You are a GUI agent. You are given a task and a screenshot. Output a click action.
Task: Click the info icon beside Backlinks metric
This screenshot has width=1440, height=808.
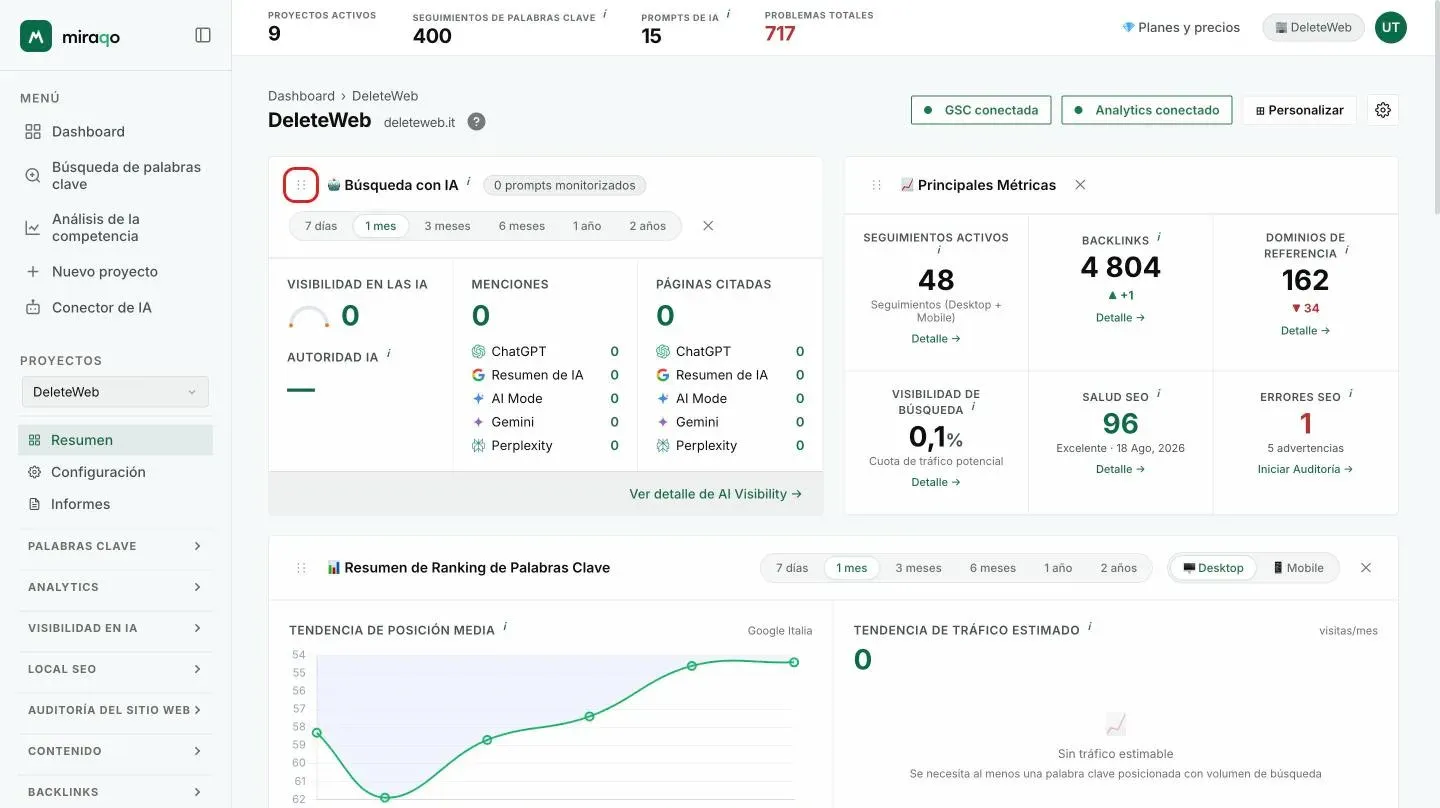(1159, 237)
